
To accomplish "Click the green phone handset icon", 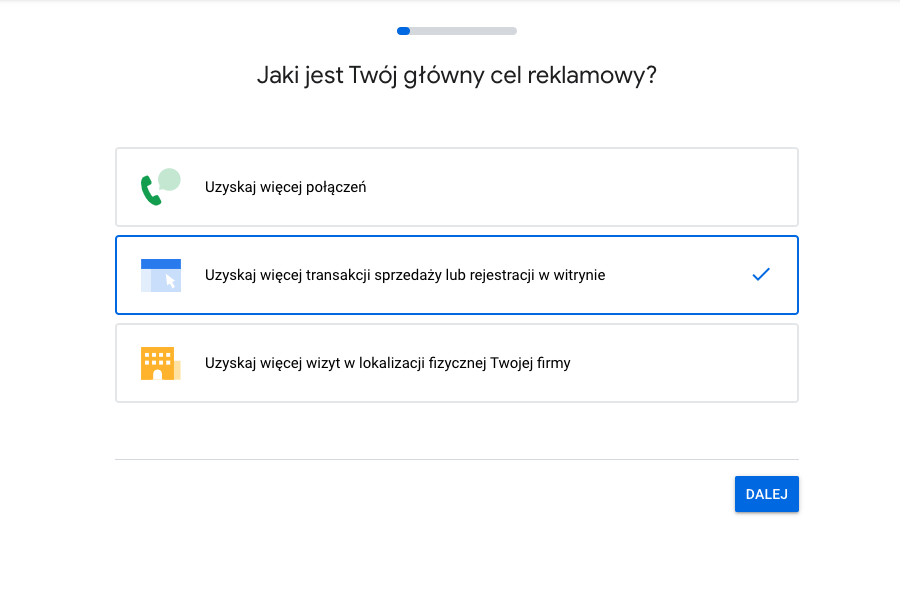I will click(150, 191).
